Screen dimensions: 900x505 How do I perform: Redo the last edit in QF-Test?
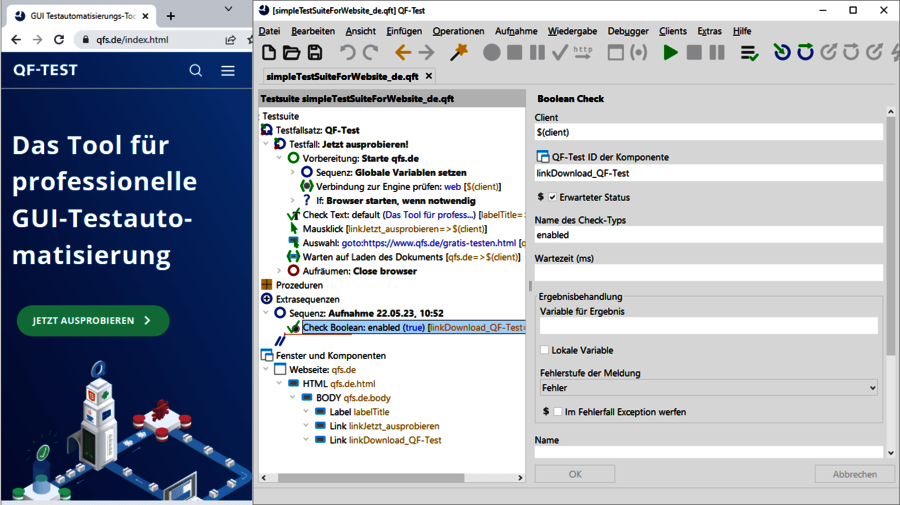pyautogui.click(x=371, y=53)
